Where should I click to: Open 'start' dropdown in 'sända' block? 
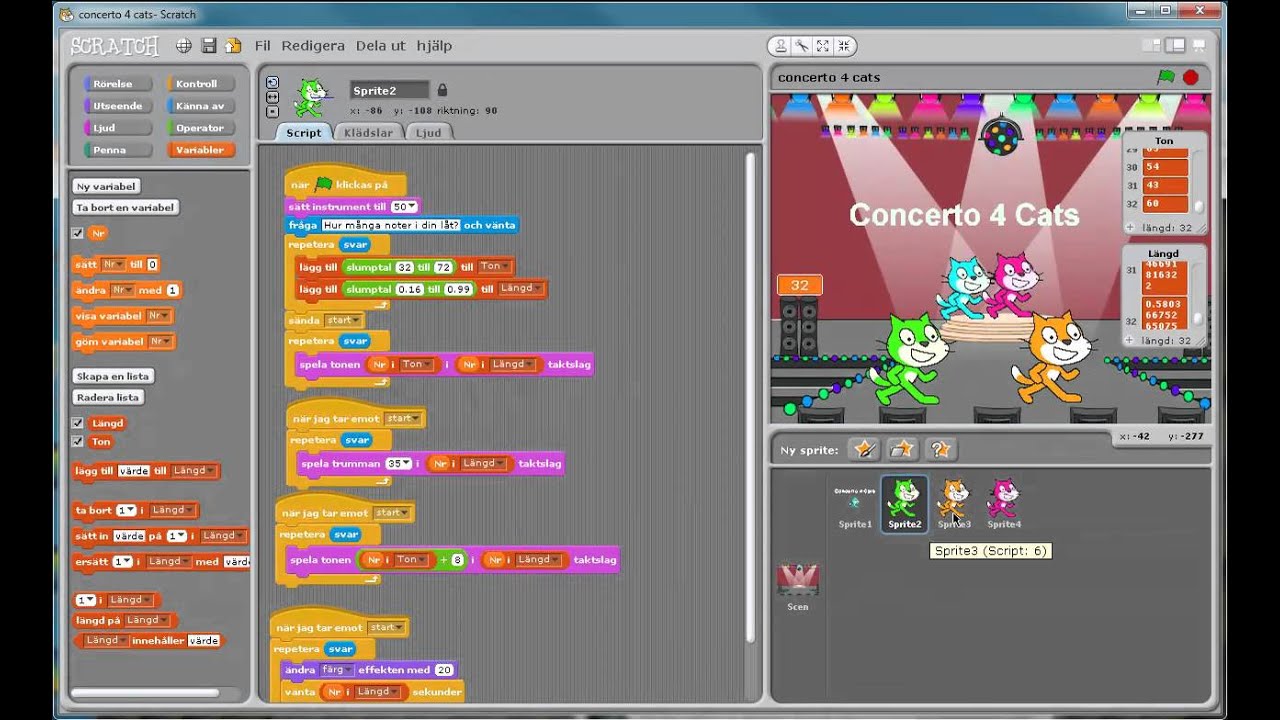point(343,320)
